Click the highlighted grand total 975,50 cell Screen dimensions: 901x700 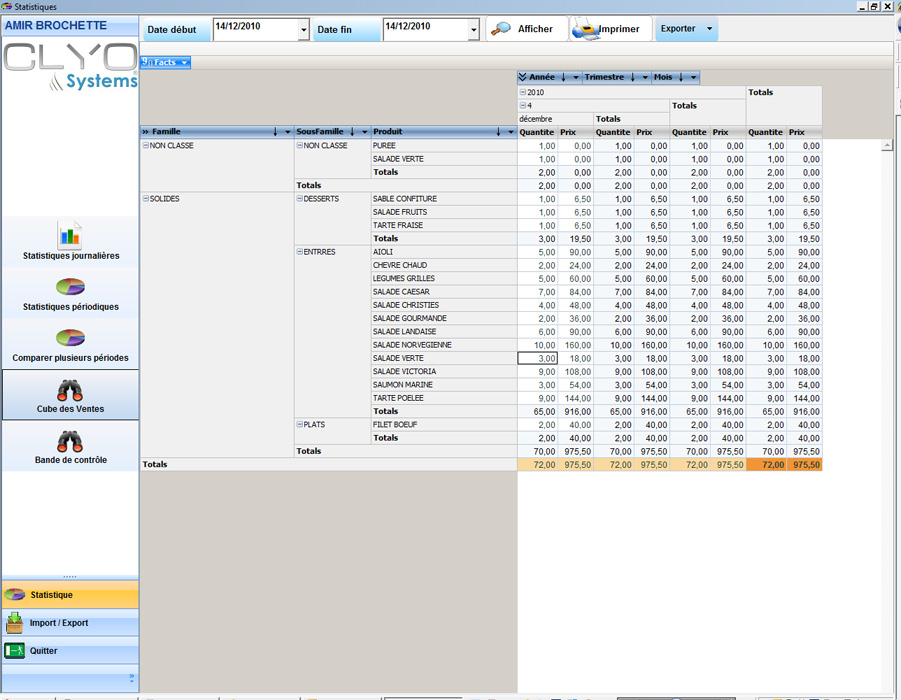coord(804,464)
